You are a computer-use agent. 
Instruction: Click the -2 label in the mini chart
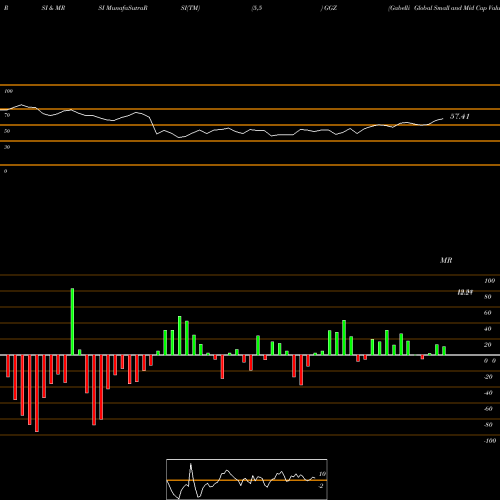pos(321,486)
